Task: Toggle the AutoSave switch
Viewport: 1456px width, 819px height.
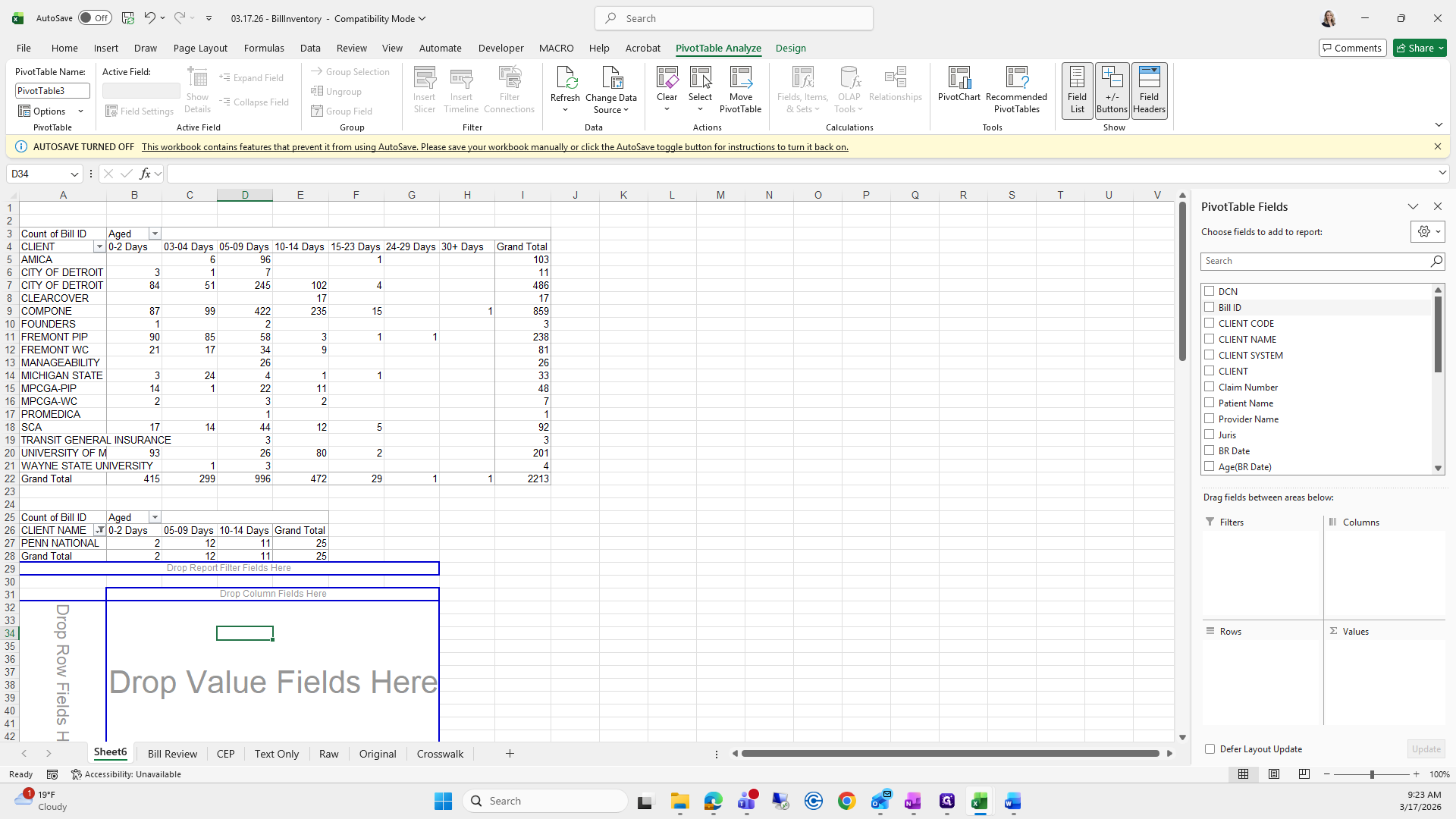Action: pyautogui.click(x=95, y=18)
